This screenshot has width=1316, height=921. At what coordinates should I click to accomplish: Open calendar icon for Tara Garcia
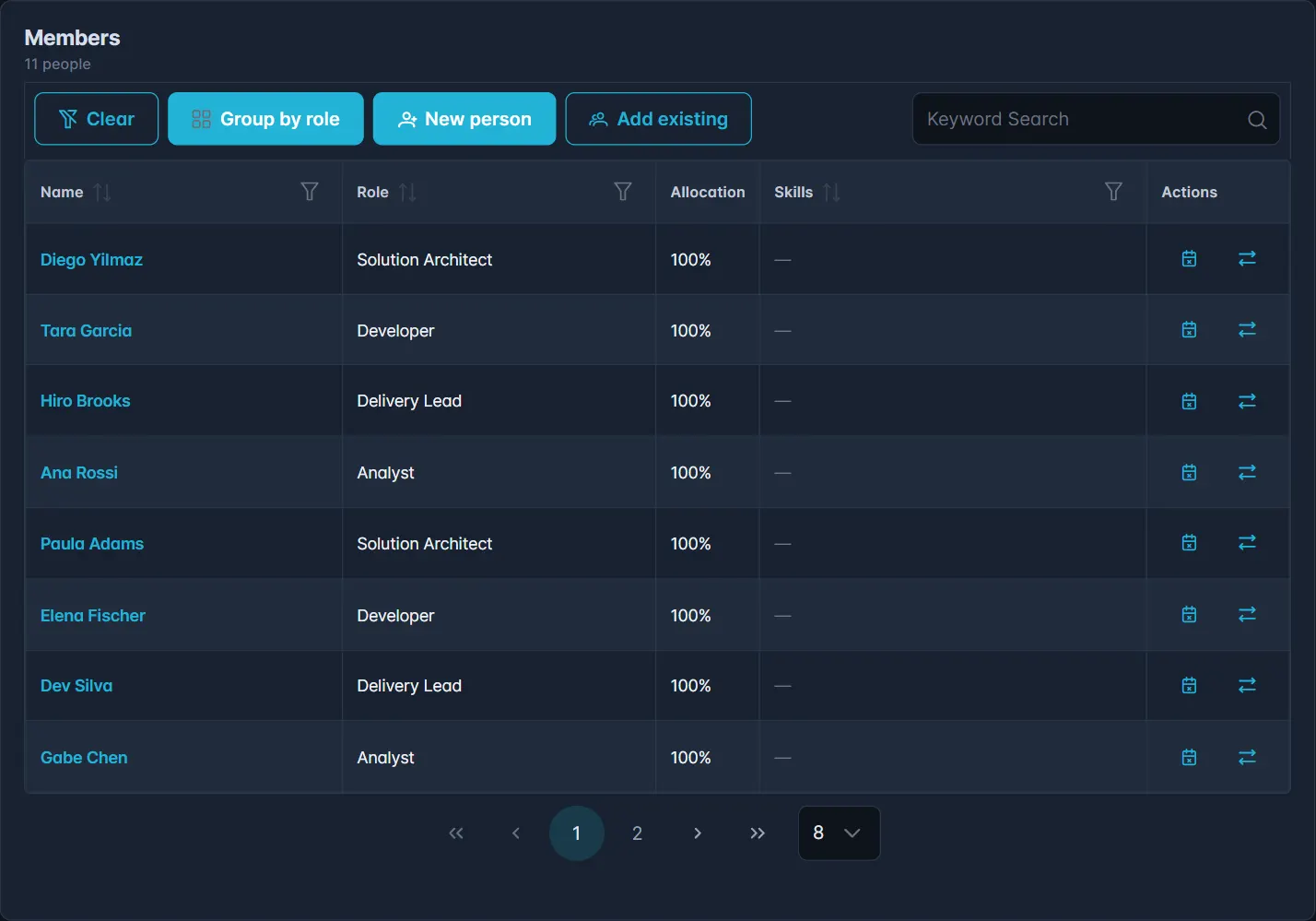coord(1189,330)
